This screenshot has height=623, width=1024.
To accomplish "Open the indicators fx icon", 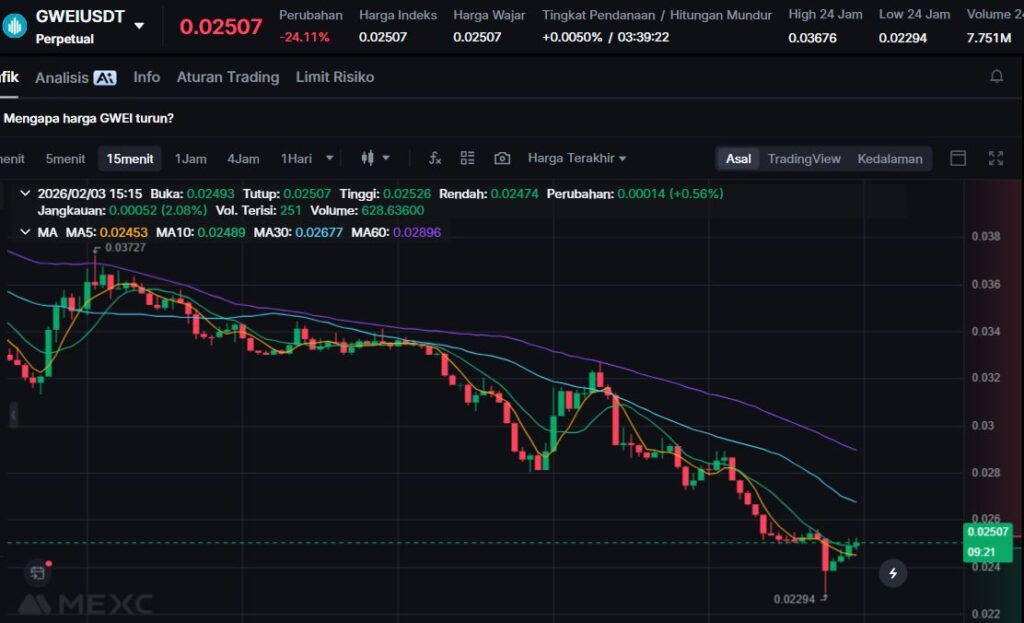I will tap(435, 158).
